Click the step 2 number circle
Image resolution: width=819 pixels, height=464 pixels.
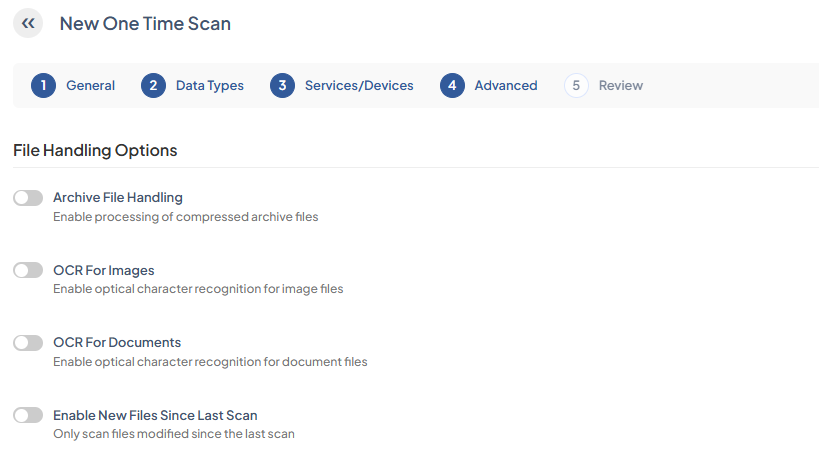pos(153,86)
